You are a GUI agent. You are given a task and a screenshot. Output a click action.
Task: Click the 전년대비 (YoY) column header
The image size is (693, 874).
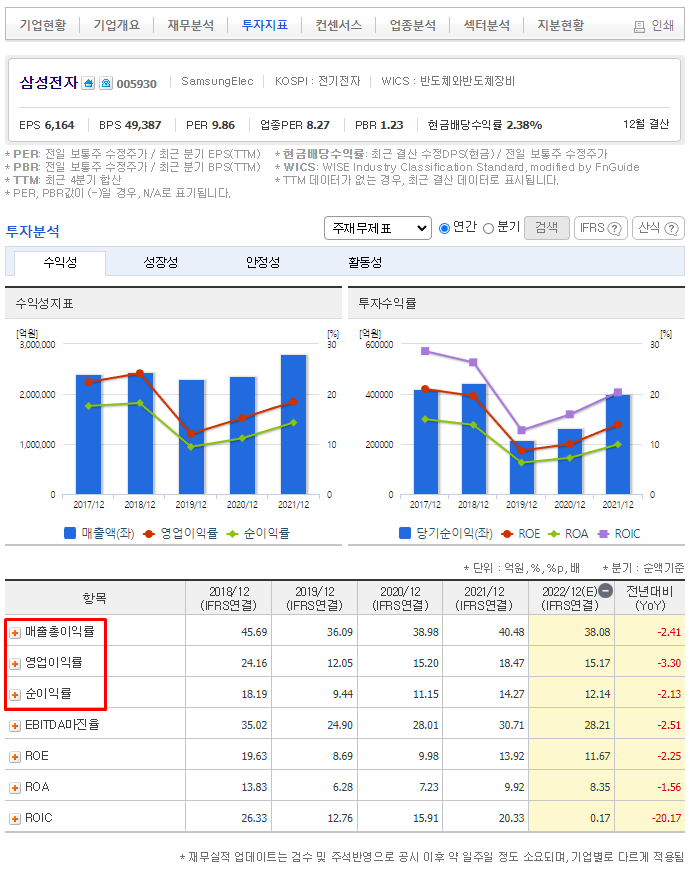650,598
